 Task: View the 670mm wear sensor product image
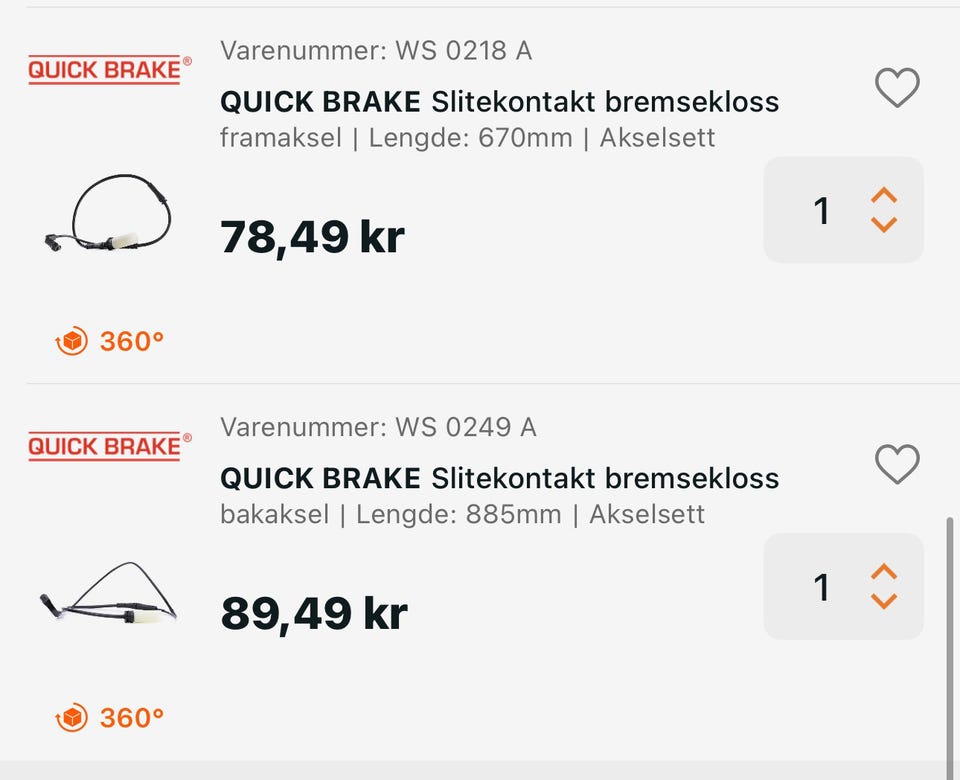(108, 213)
